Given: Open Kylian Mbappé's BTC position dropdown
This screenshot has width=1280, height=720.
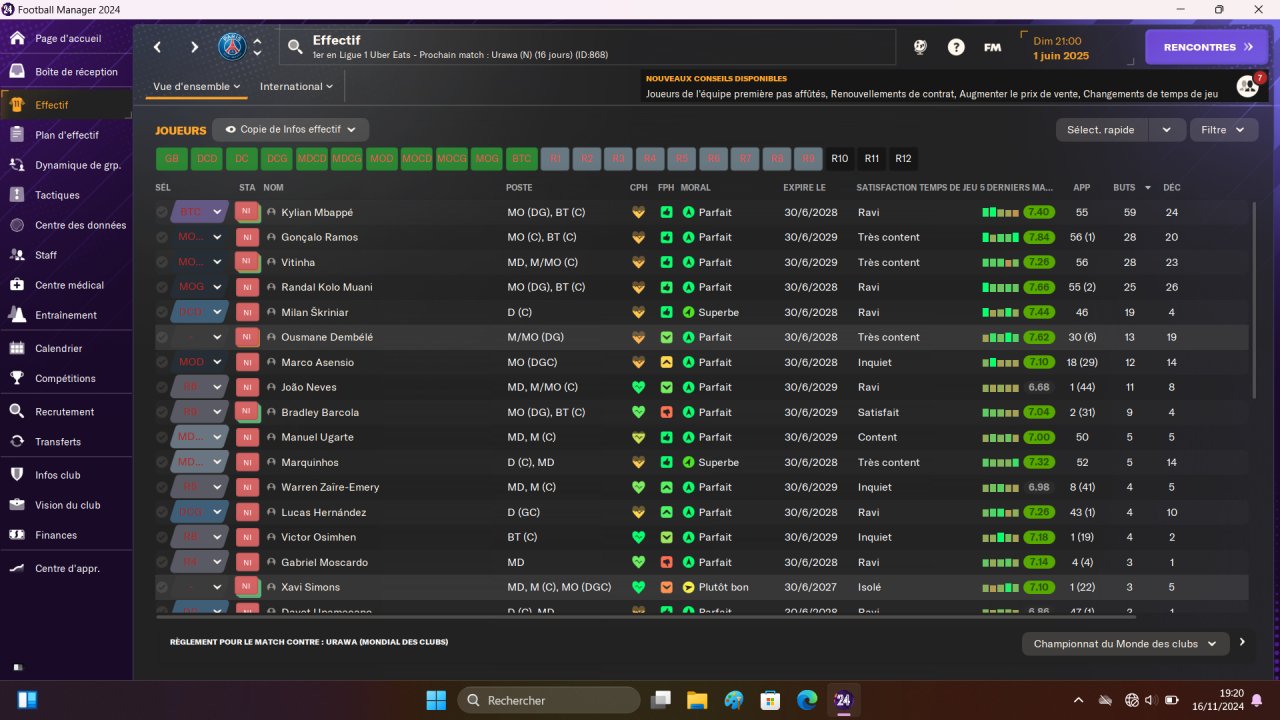Looking at the screenshot, I should [x=201, y=212].
